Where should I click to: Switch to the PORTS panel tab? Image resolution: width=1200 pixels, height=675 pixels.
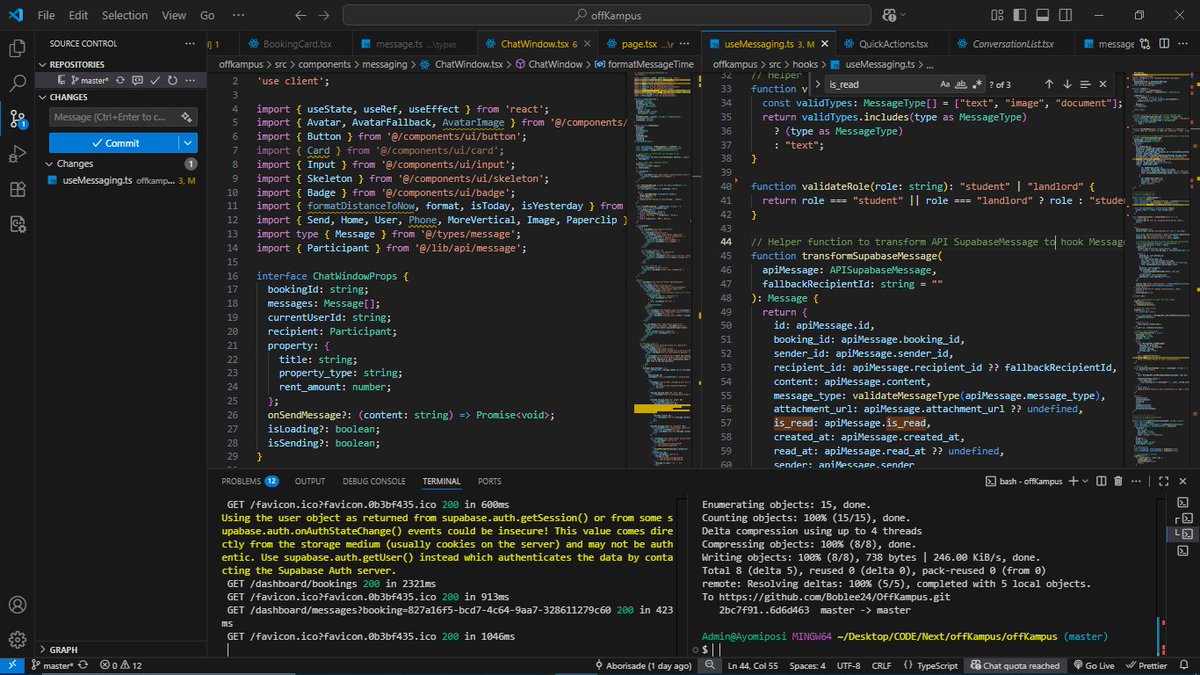[x=489, y=481]
